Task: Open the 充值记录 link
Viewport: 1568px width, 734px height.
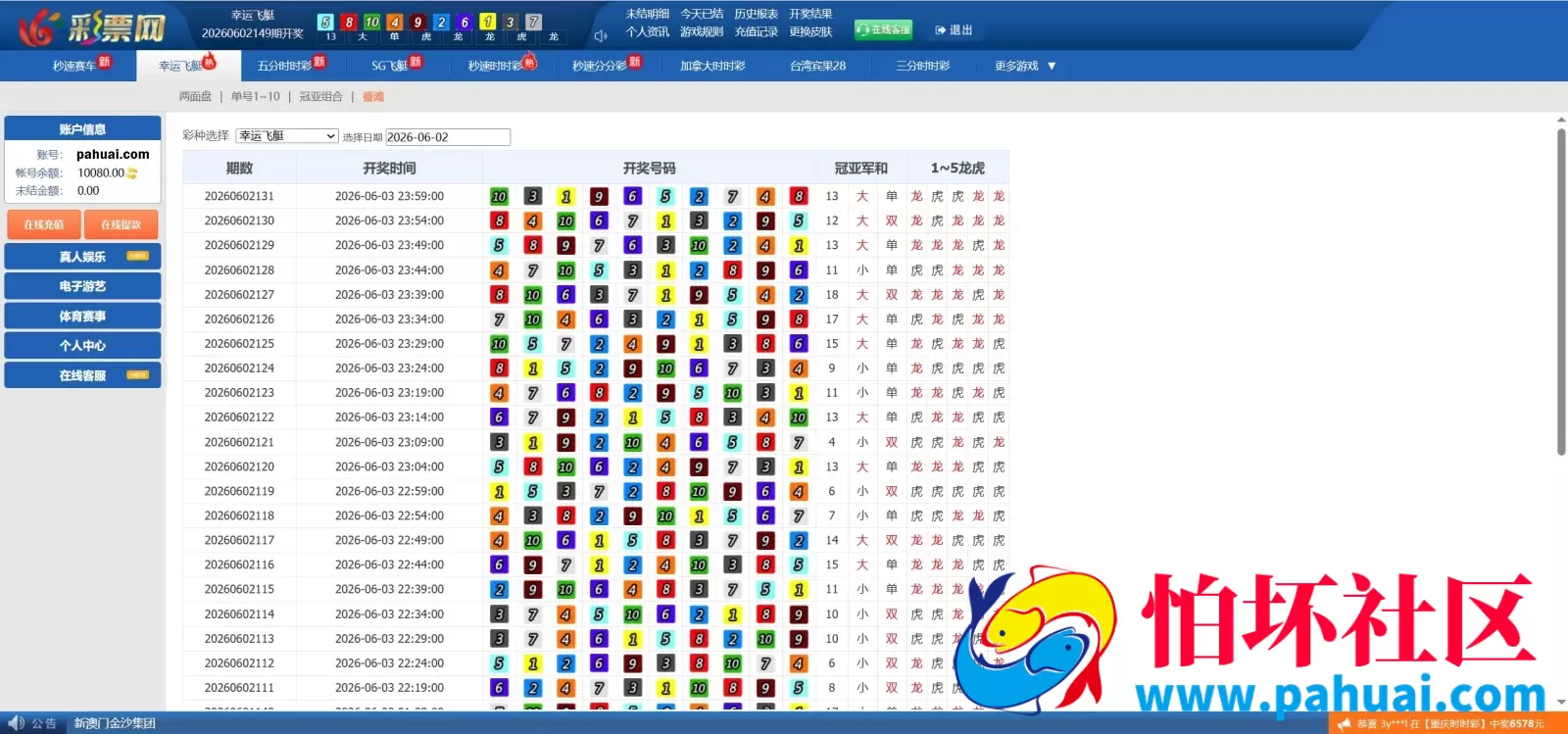Action: pyautogui.click(x=757, y=31)
